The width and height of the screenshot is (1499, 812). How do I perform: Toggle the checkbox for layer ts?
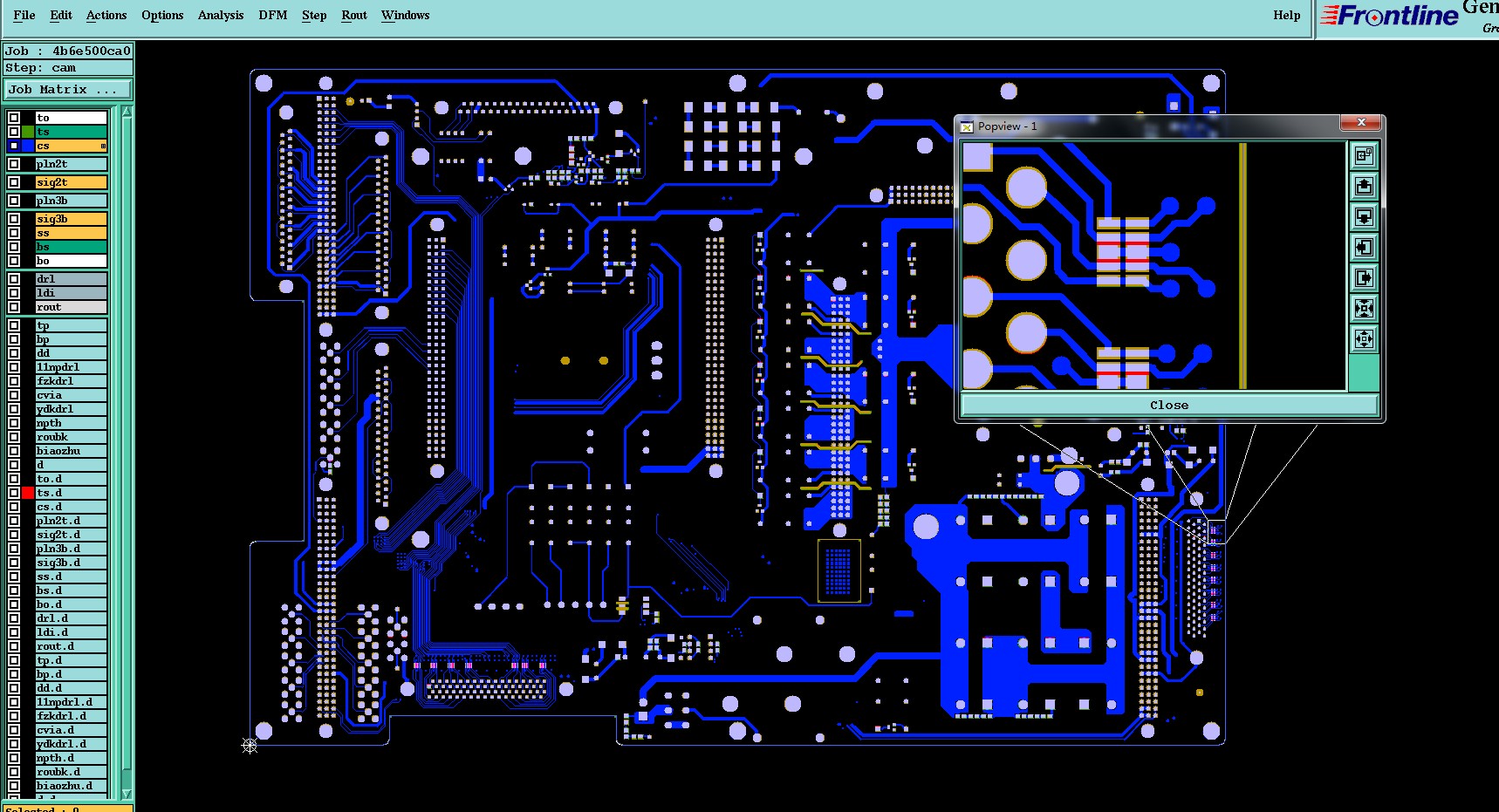14,132
